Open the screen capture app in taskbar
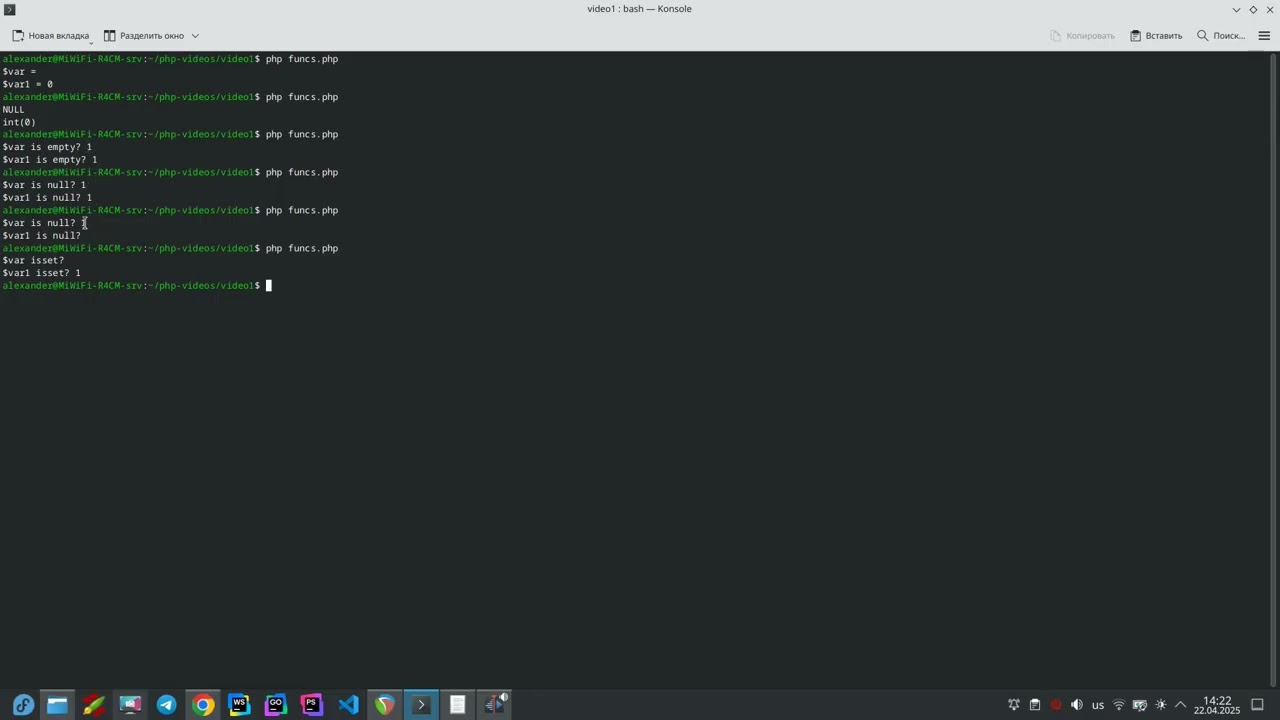The image size is (1280, 720). click(x=130, y=705)
